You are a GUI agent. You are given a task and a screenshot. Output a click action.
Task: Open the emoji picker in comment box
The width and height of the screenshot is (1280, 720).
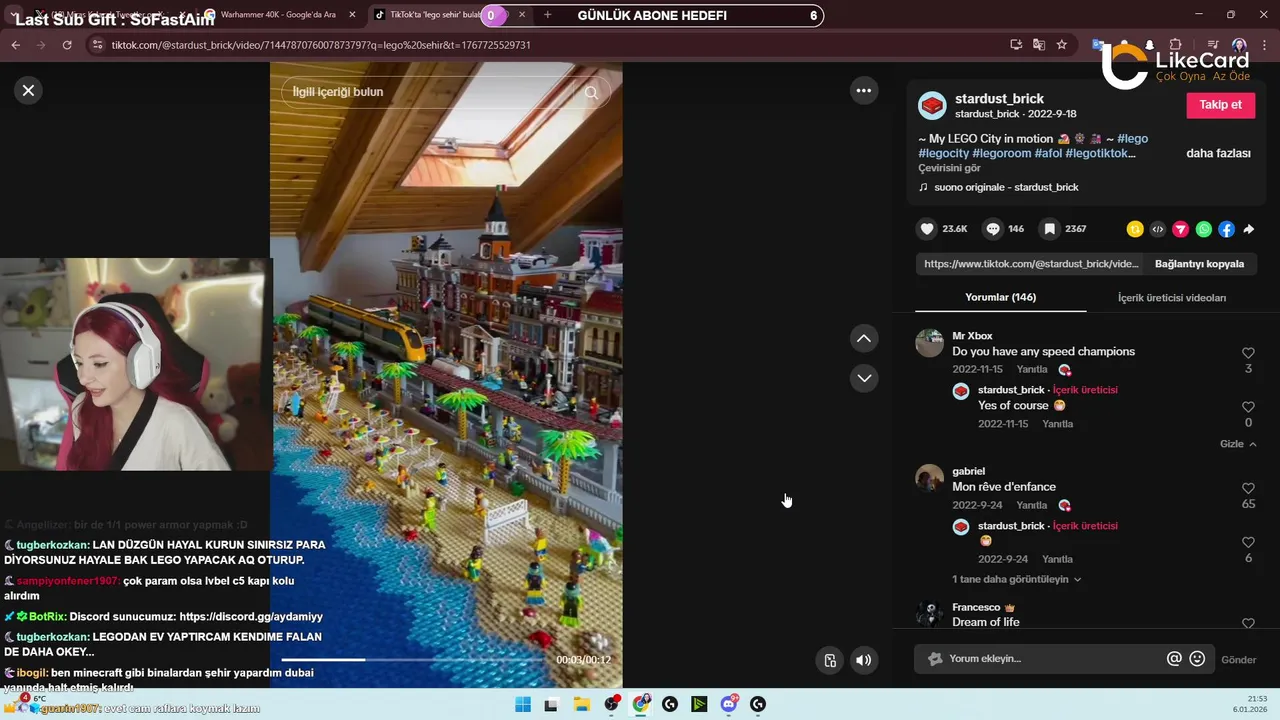[1197, 659]
